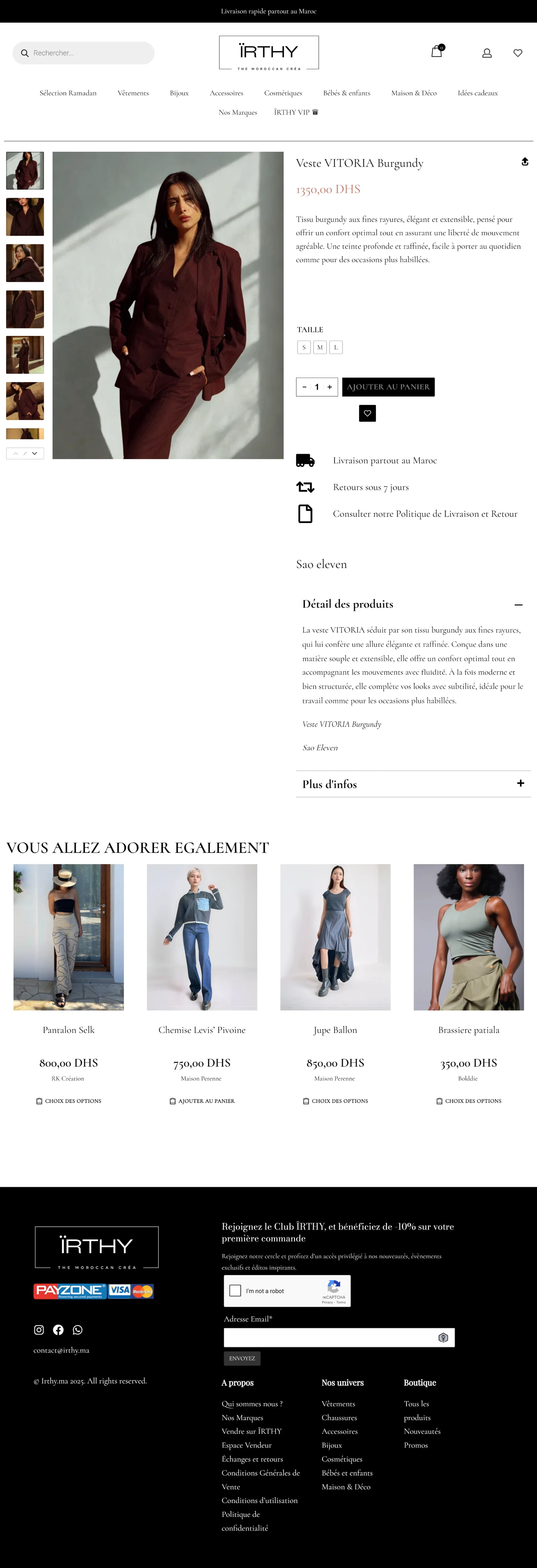537x1568 pixels.
Task: Open the Instagram icon in the footer
Action: click(39, 1330)
